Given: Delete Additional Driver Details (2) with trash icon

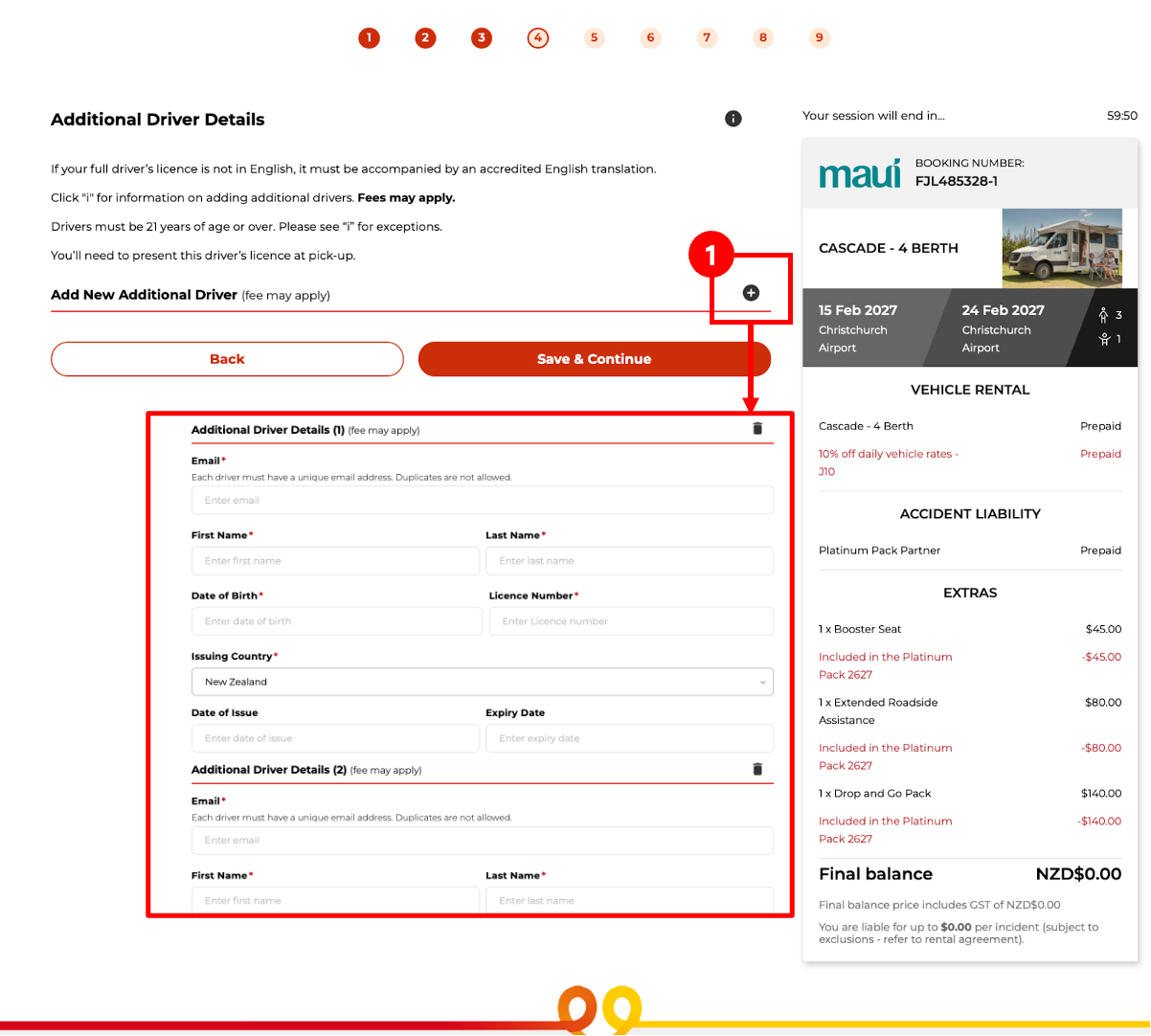Looking at the screenshot, I should click(x=757, y=769).
